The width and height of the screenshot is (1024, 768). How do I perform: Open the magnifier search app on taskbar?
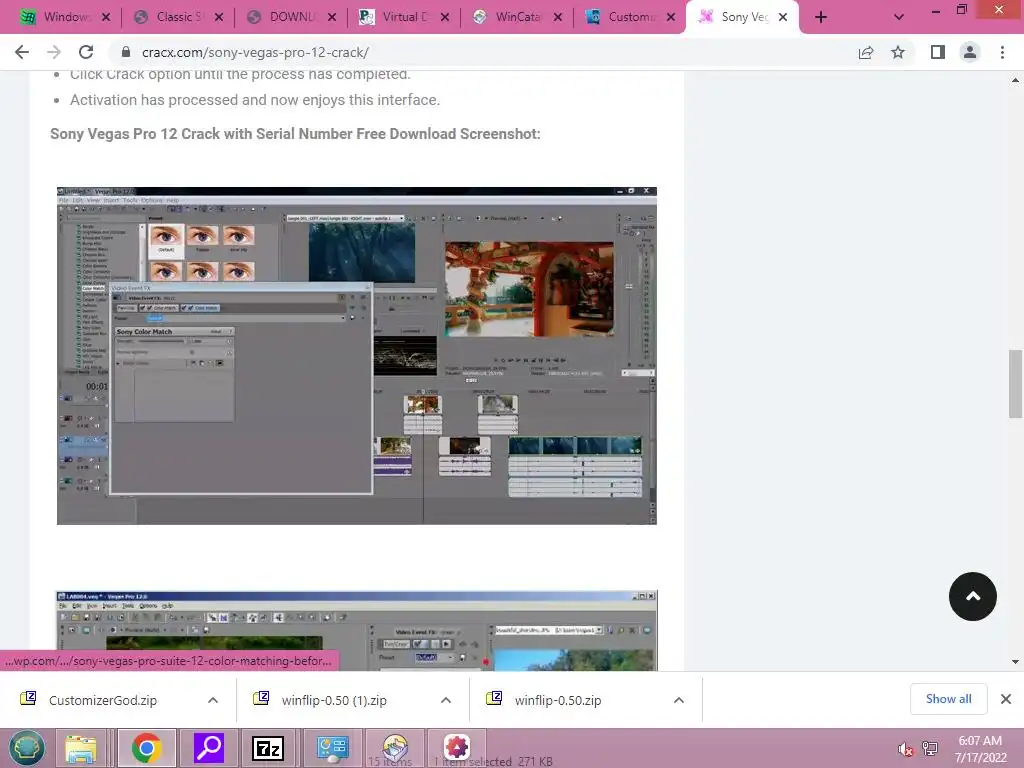tap(209, 748)
